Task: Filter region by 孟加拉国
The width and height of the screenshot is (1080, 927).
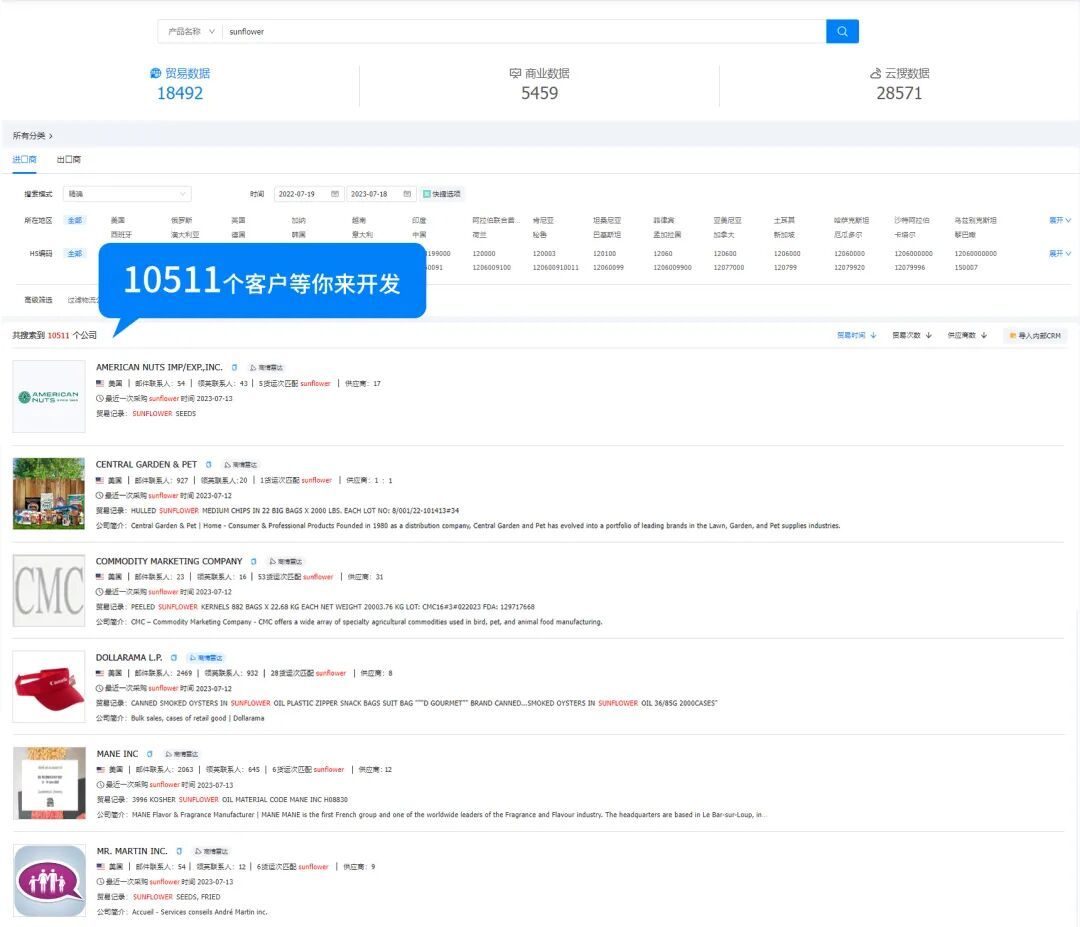Action: click(667, 235)
